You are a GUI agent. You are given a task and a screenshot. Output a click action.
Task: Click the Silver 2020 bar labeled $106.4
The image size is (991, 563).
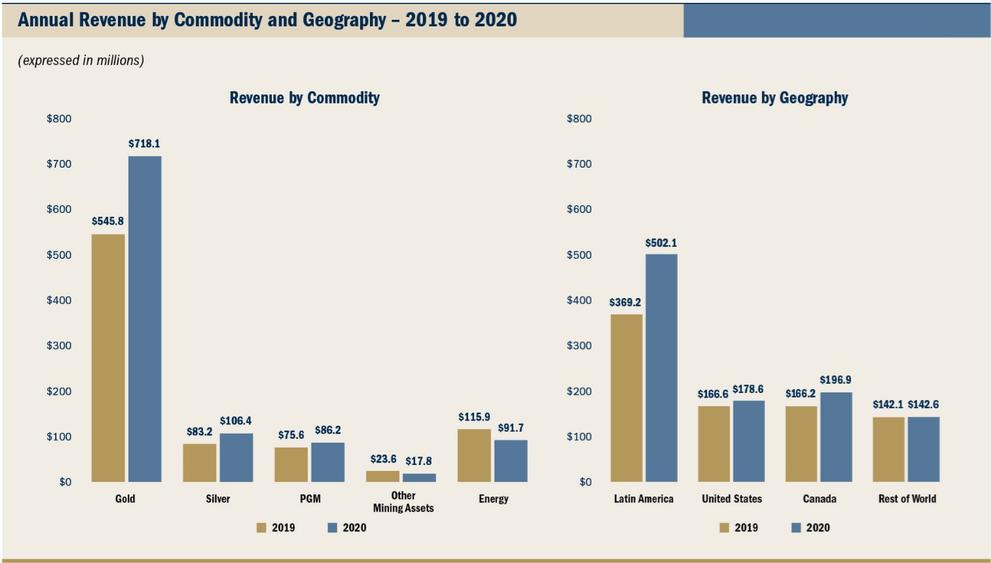coord(236,457)
